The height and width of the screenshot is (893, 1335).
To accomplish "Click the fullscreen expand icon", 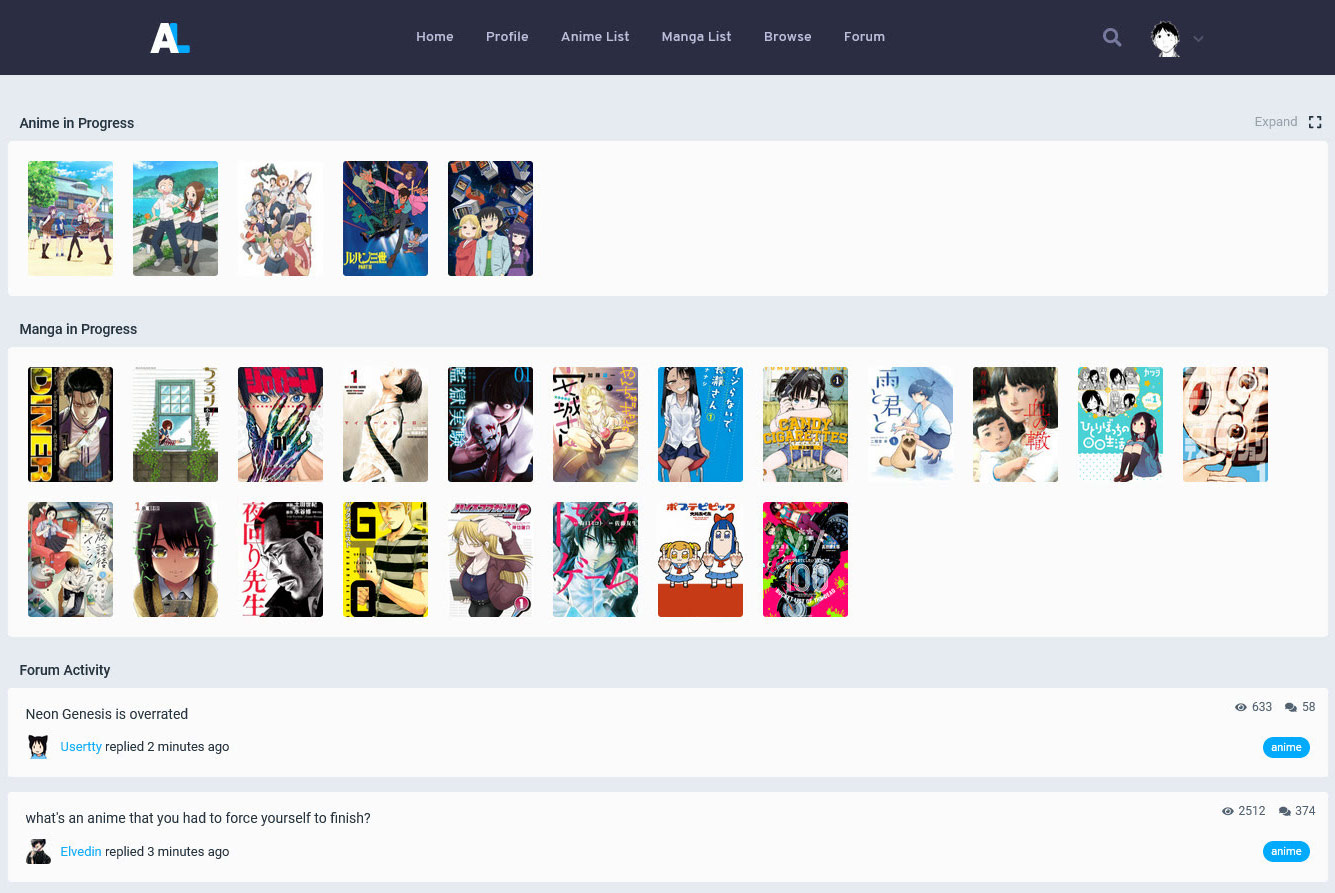I will (x=1315, y=122).
